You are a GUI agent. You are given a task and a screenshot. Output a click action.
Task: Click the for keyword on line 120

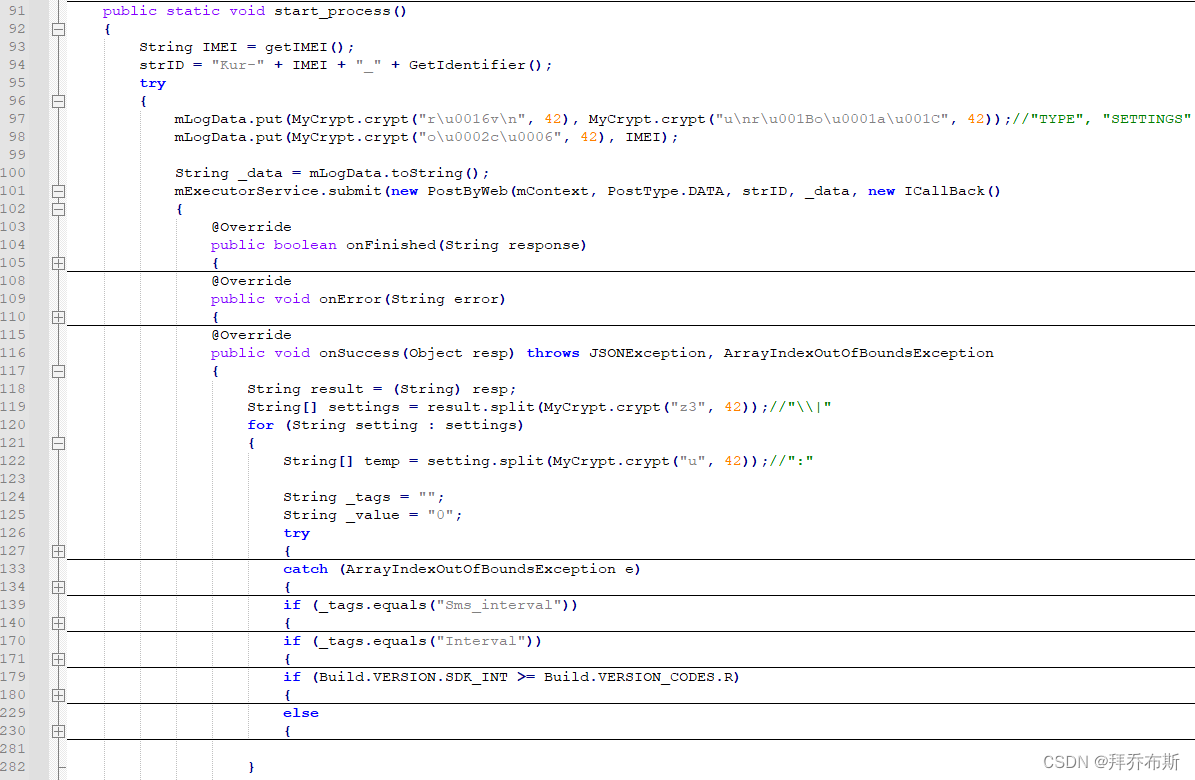(261, 425)
